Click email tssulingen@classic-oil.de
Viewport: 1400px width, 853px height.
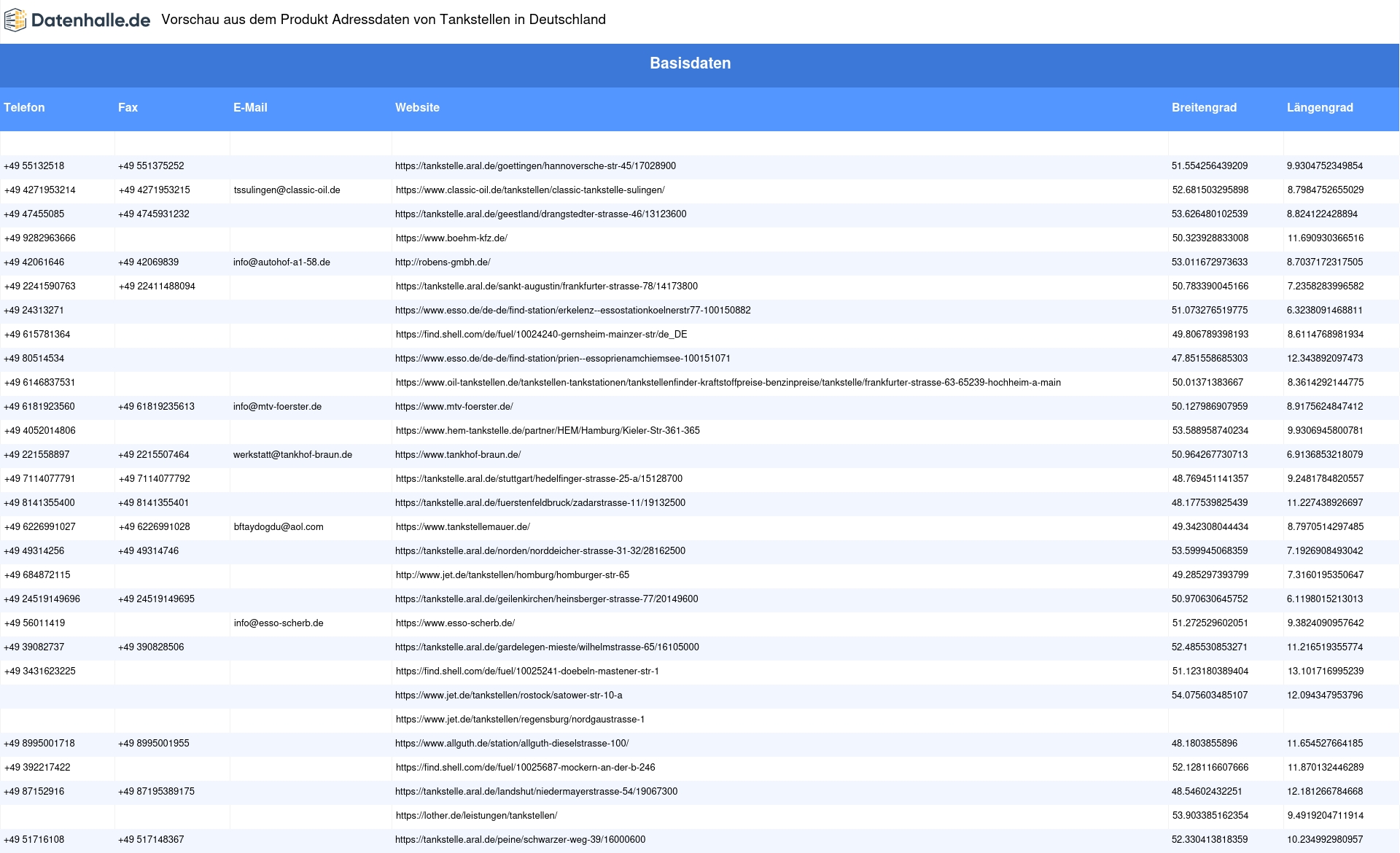click(x=287, y=190)
